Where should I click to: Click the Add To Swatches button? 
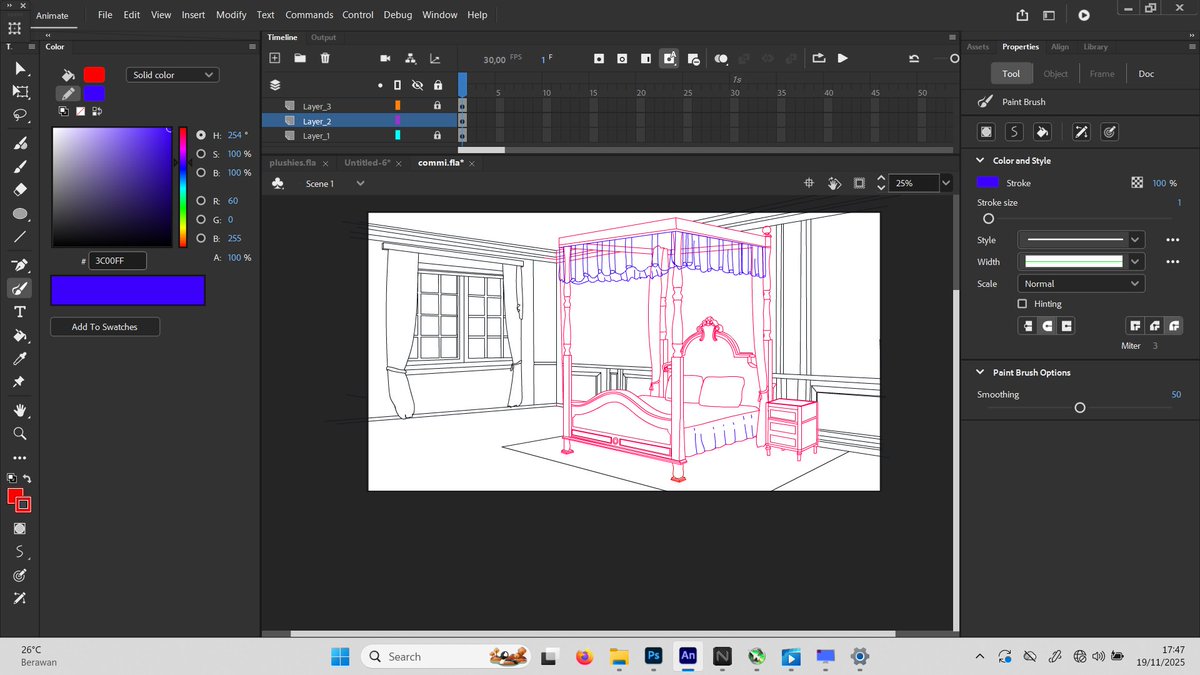105,327
